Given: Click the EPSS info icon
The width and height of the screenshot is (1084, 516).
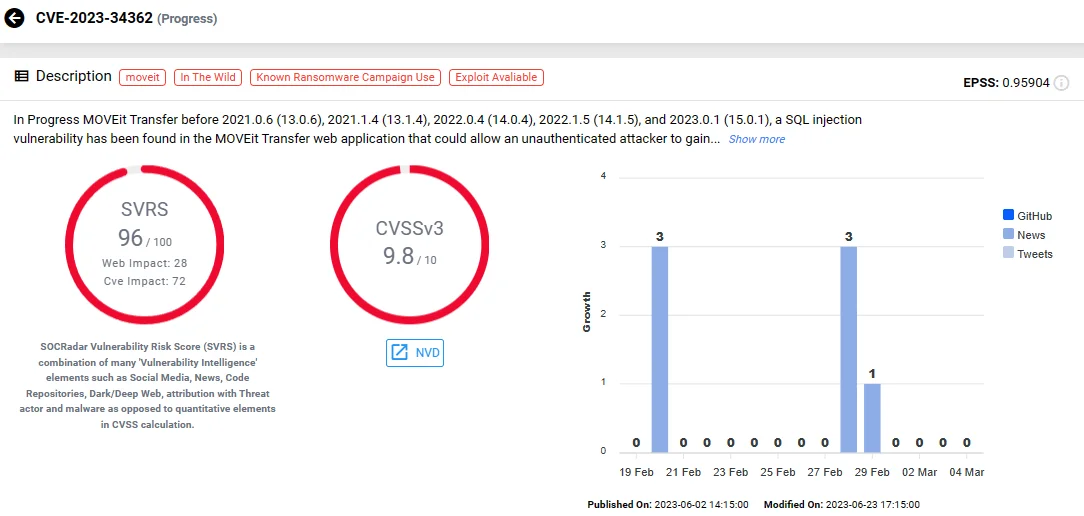Looking at the screenshot, I should [1062, 83].
